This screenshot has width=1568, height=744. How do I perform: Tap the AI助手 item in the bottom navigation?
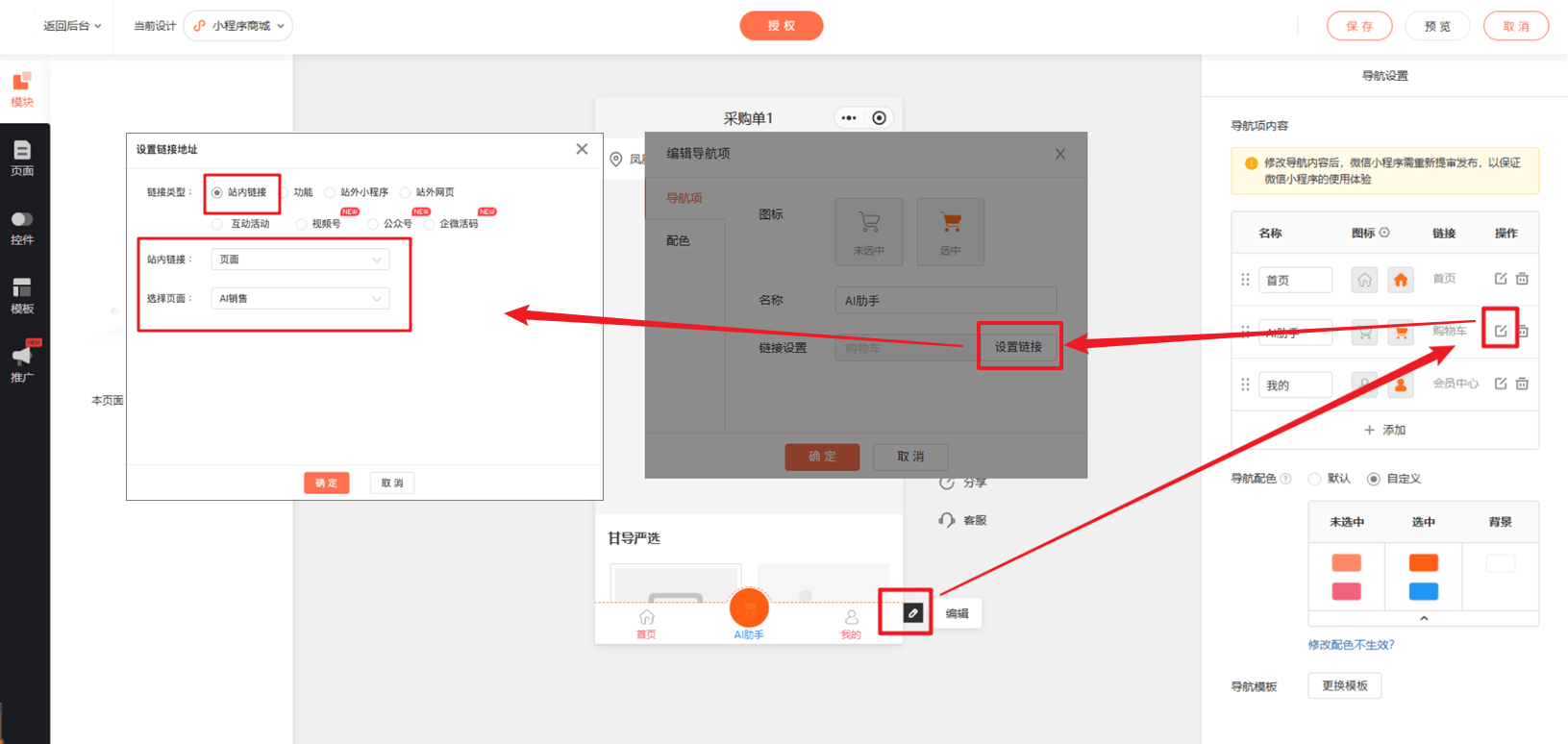749,615
